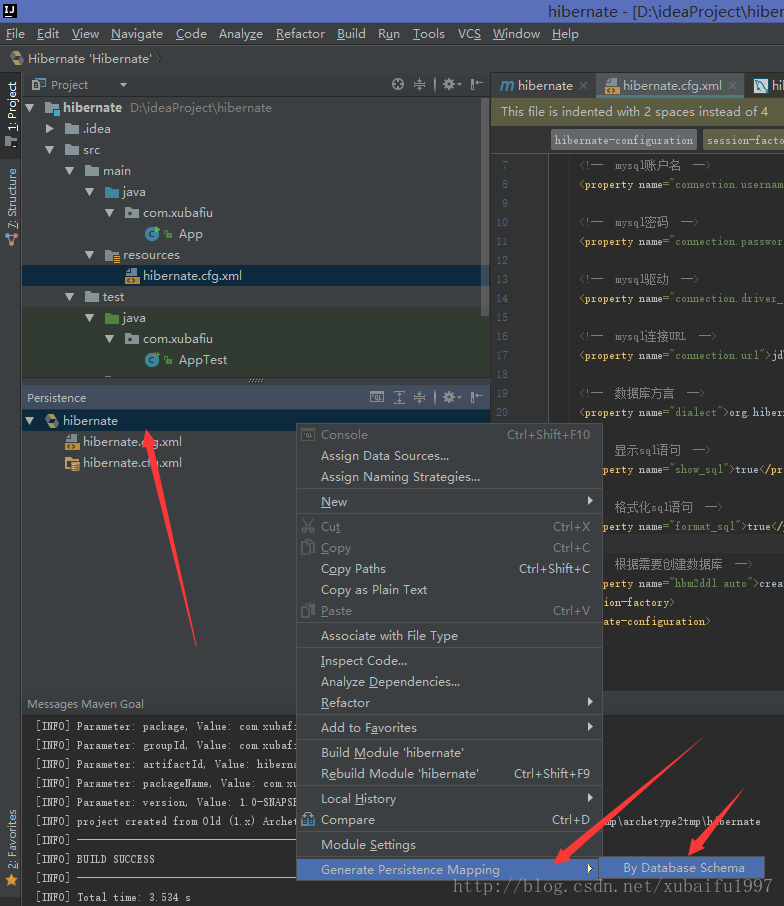Click the scroll-from-source target icon in Project panel
This screenshot has height=906, width=784.
click(397, 84)
